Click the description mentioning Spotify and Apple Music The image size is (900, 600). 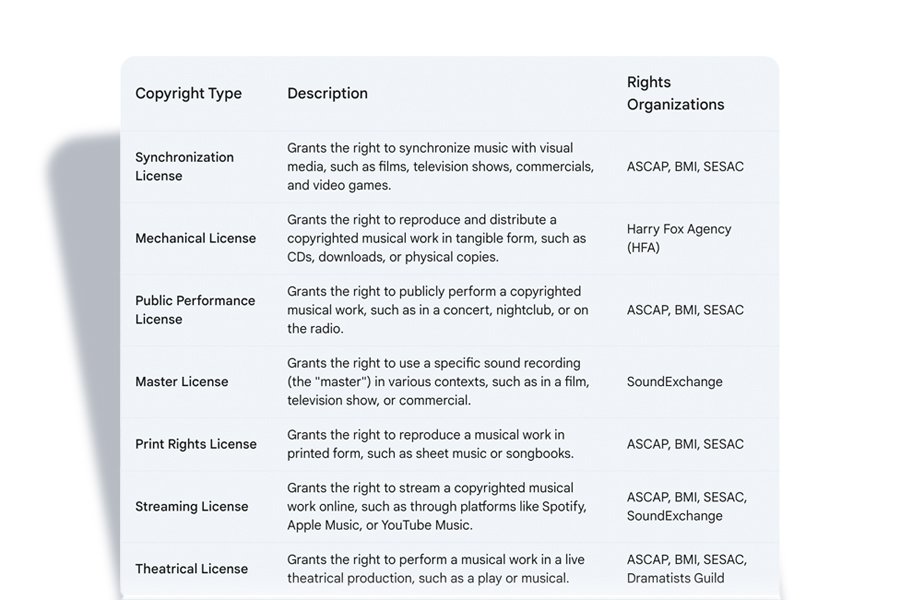click(436, 507)
